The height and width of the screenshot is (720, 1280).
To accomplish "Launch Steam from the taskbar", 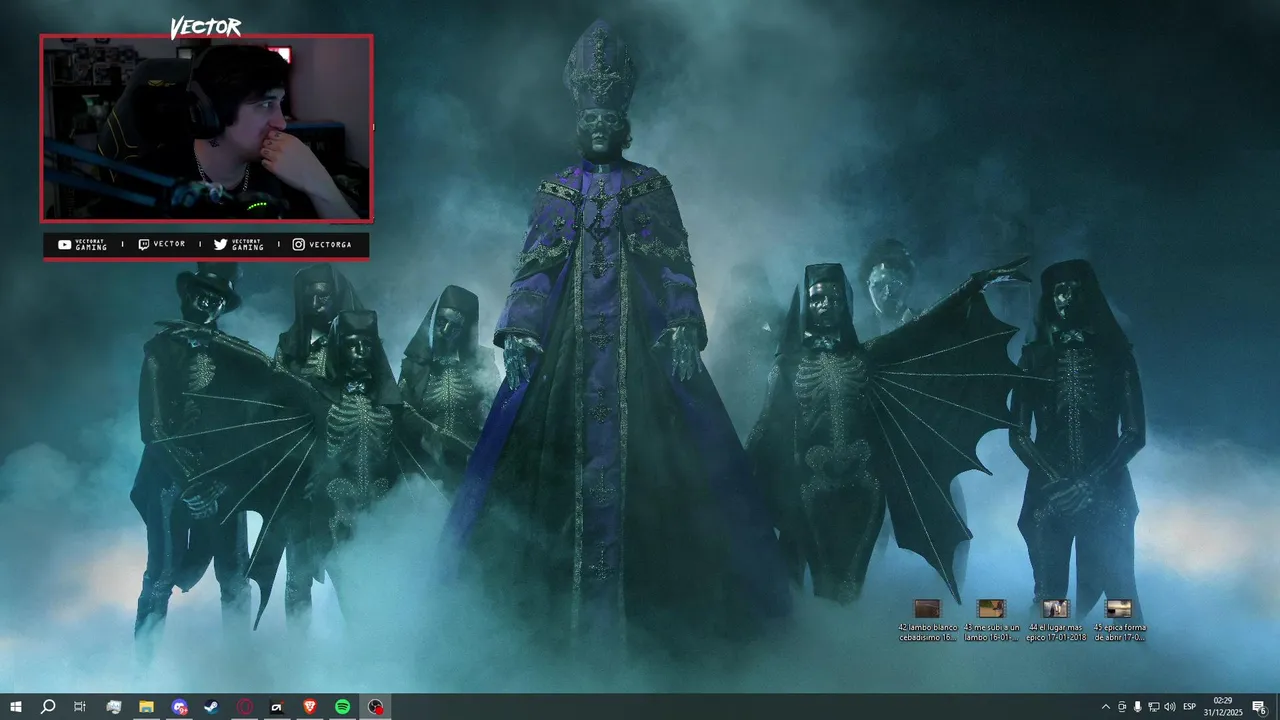I will [x=212, y=707].
